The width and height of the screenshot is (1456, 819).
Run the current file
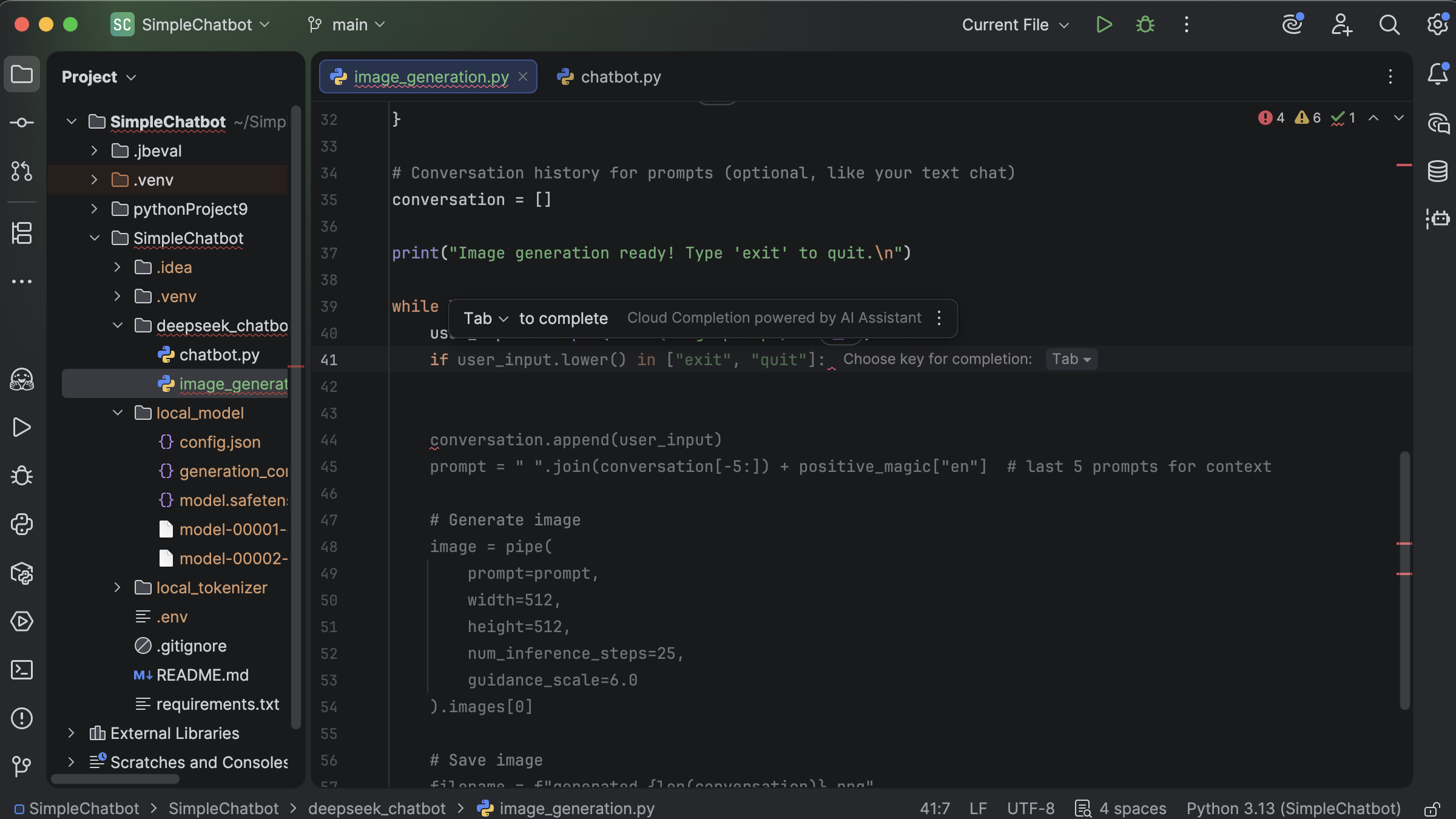[1104, 24]
